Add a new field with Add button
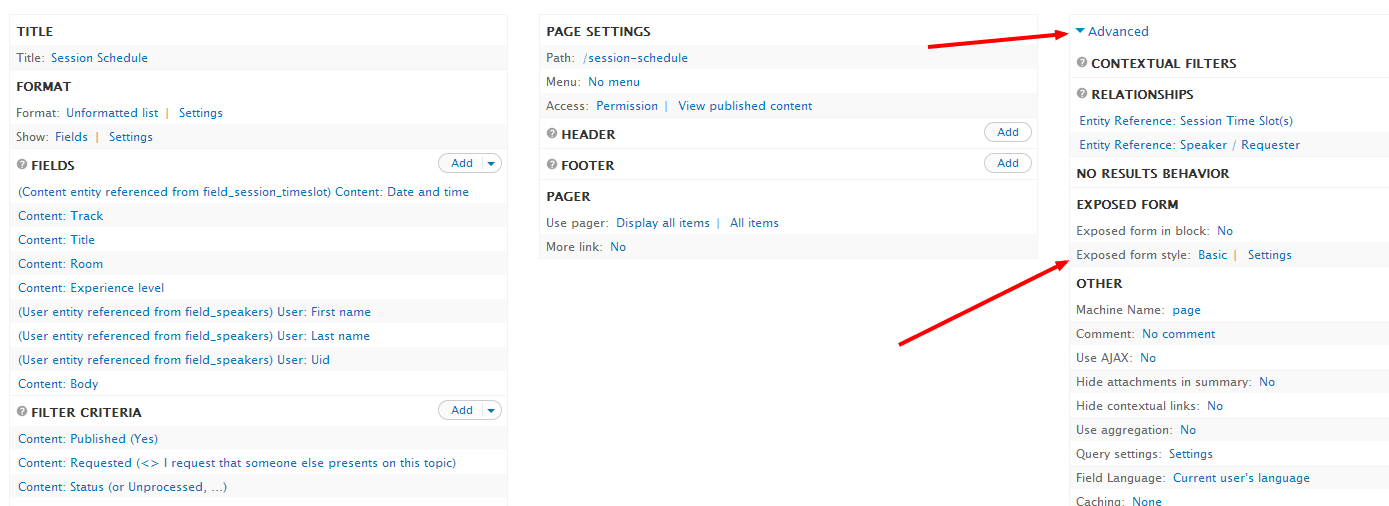The image size is (1389, 506). pyautogui.click(x=461, y=163)
